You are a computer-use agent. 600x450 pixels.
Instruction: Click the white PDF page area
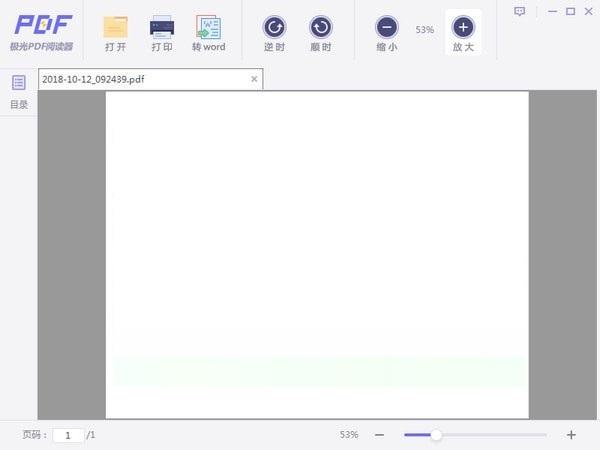click(317, 255)
